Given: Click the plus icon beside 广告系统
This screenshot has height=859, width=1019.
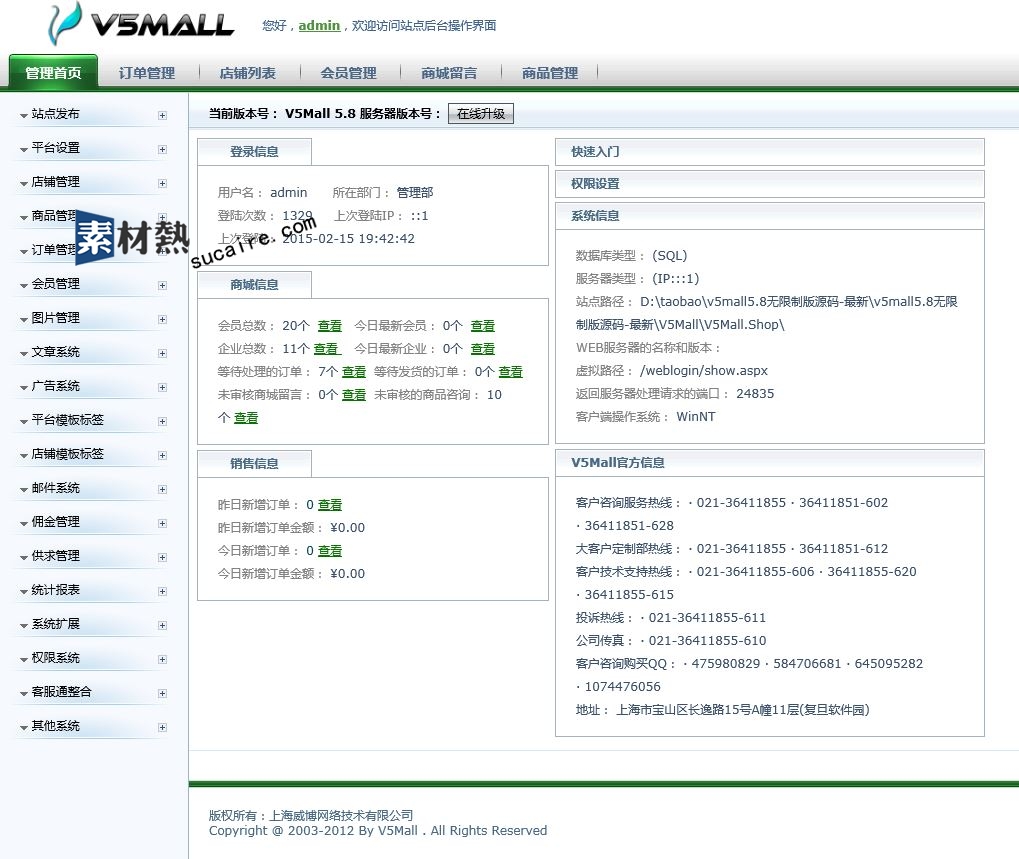Looking at the screenshot, I should coord(162,387).
